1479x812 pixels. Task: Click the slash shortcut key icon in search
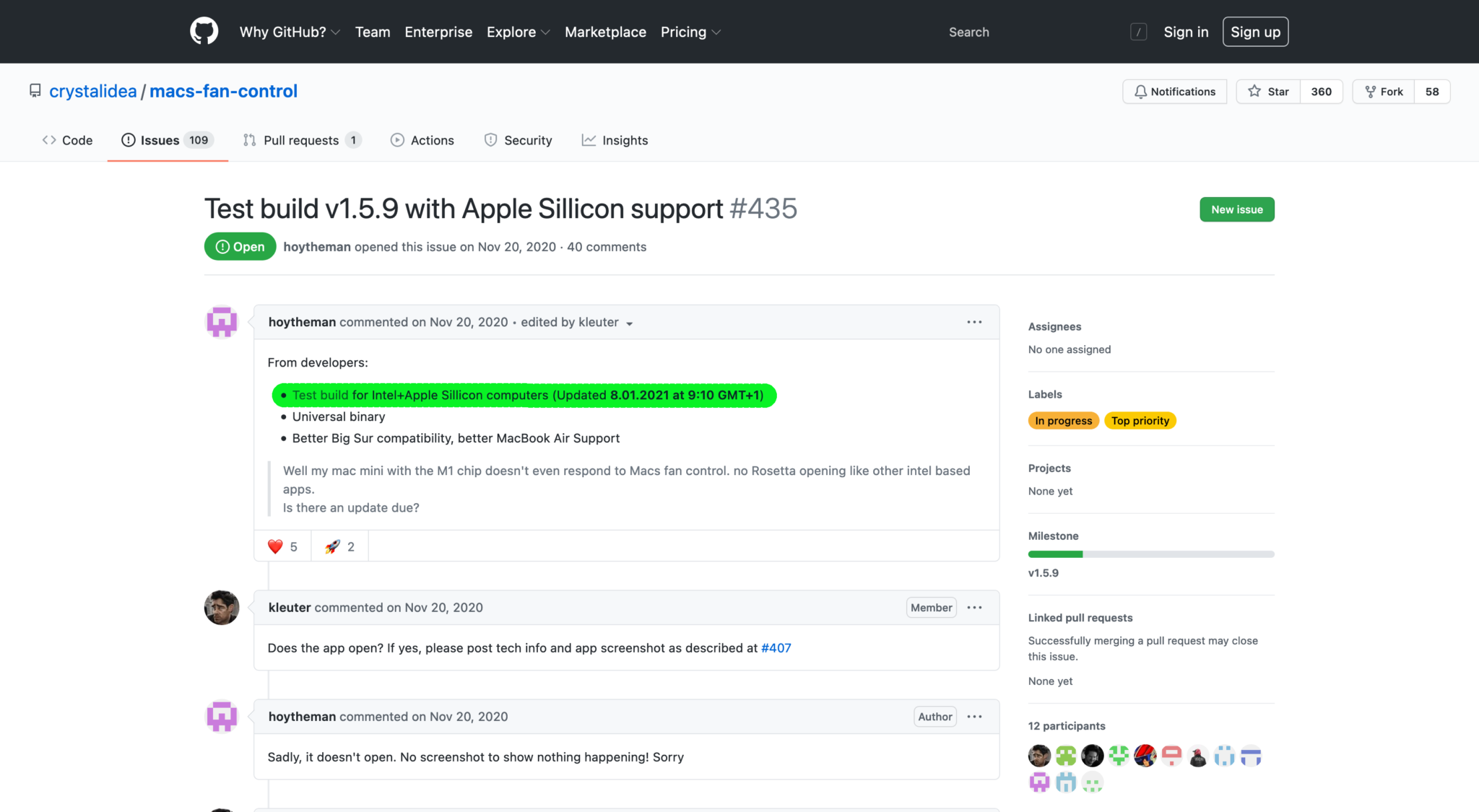coord(1138,32)
